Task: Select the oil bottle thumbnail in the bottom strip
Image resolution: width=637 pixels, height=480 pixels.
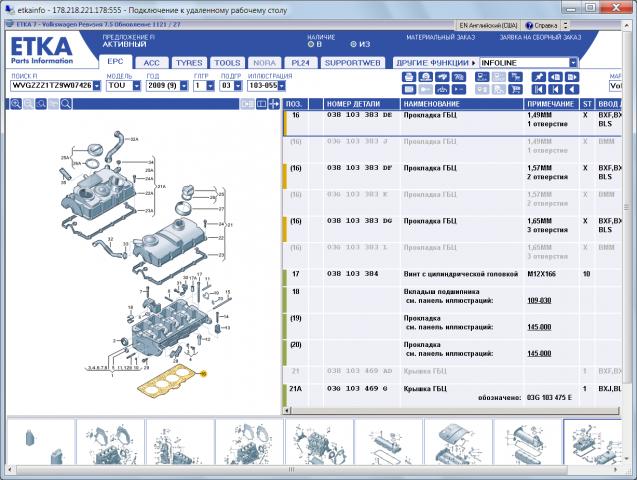Action: click(x=41, y=442)
